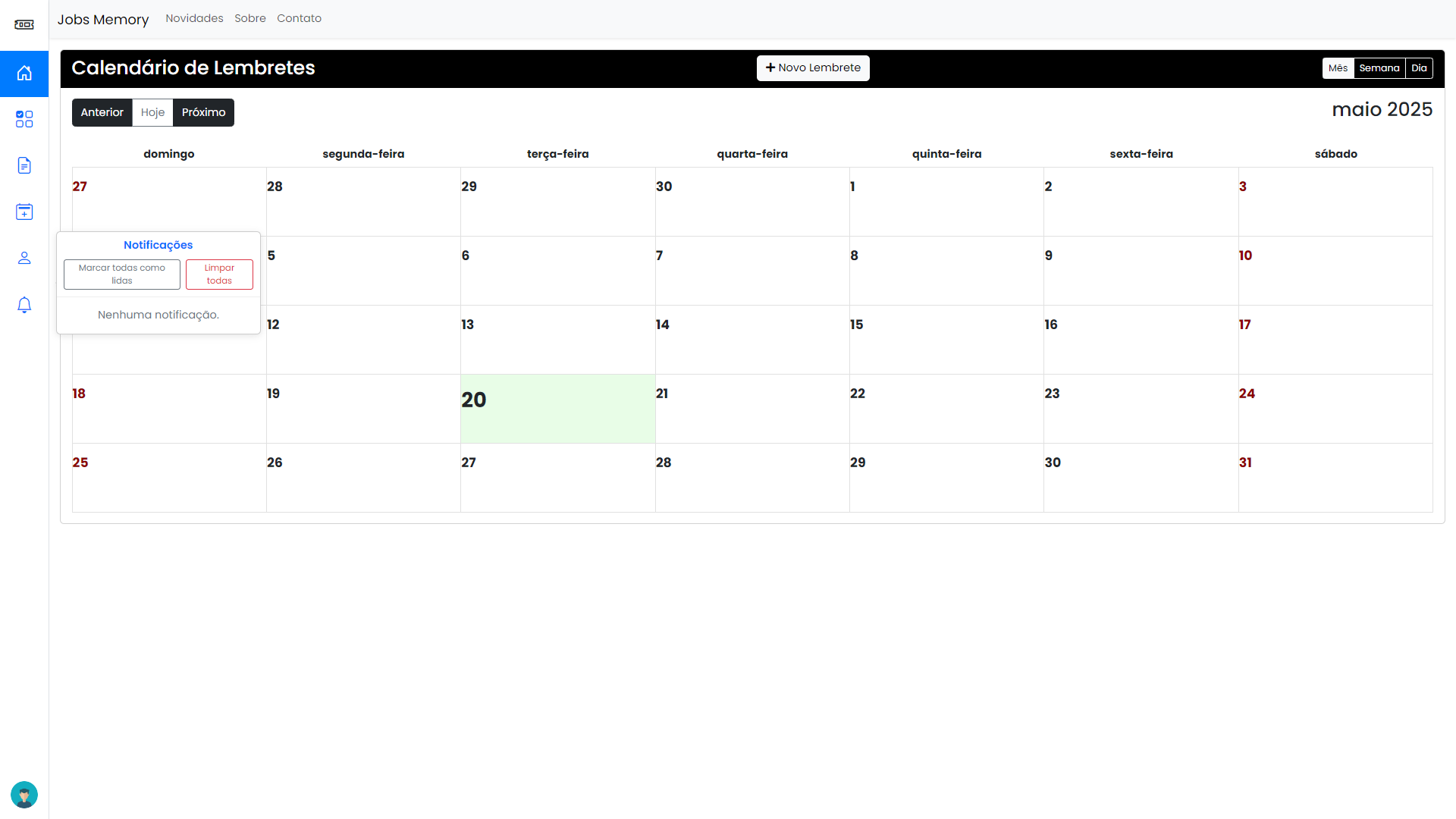Viewport: 1456px width, 819px height.
Task: Open the calendar-plus sidebar icon
Action: (x=24, y=212)
